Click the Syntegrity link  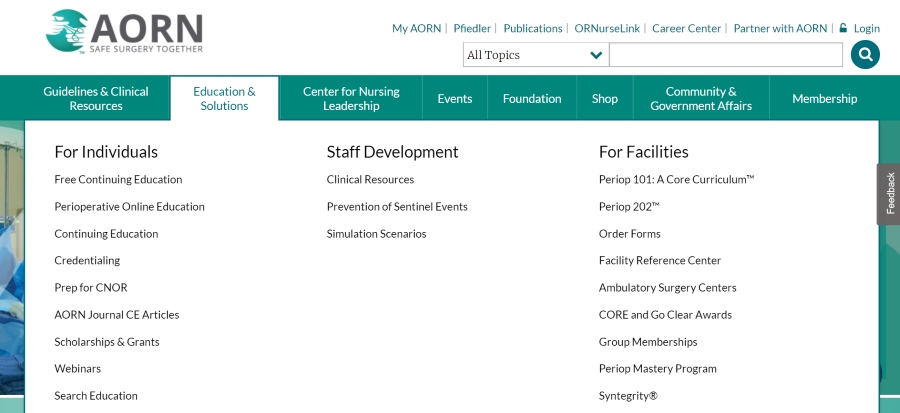(x=628, y=396)
